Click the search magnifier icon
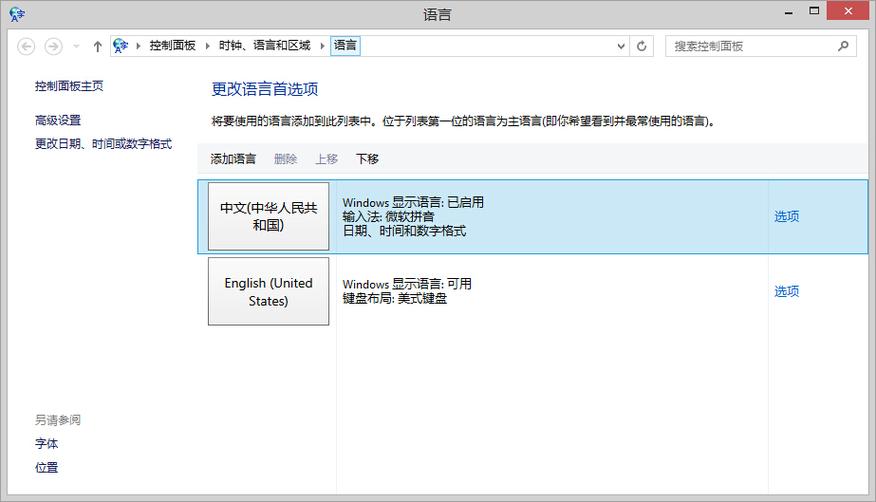Viewport: 876px width, 502px height. [843, 46]
